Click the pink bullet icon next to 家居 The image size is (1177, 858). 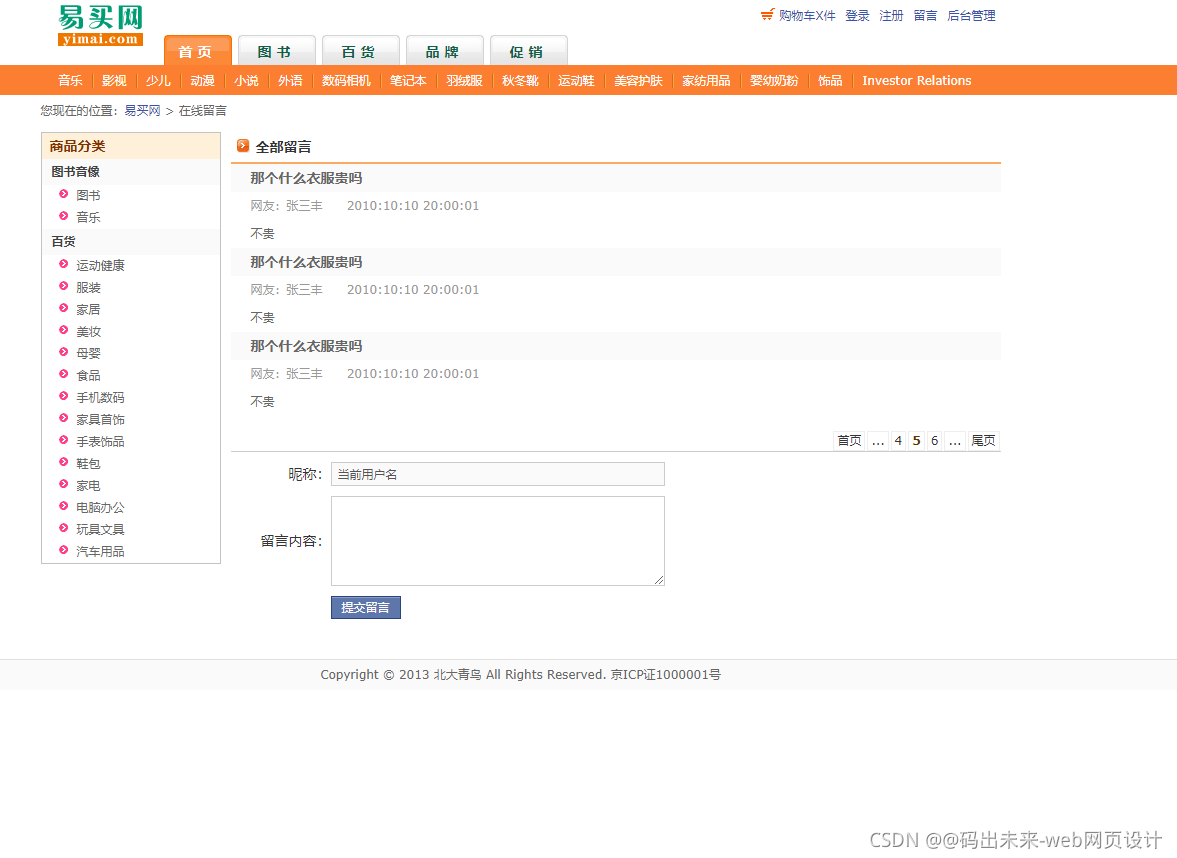(x=64, y=308)
